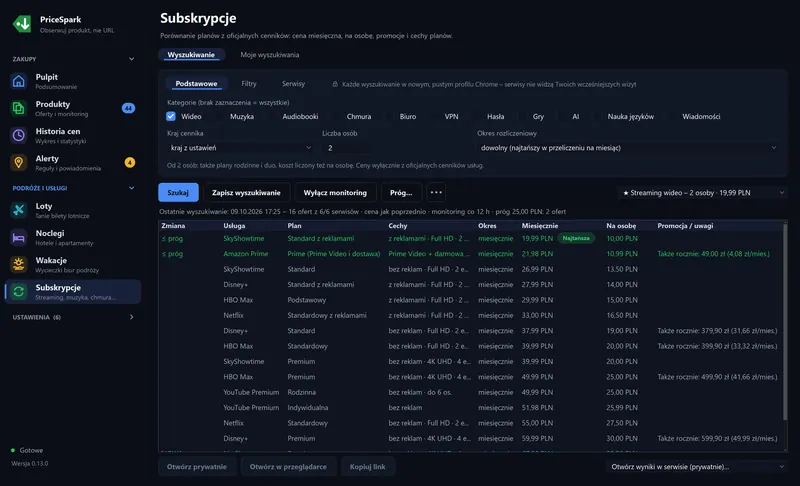Open Loty via its airplane icon
800x486 pixels.
point(19,210)
